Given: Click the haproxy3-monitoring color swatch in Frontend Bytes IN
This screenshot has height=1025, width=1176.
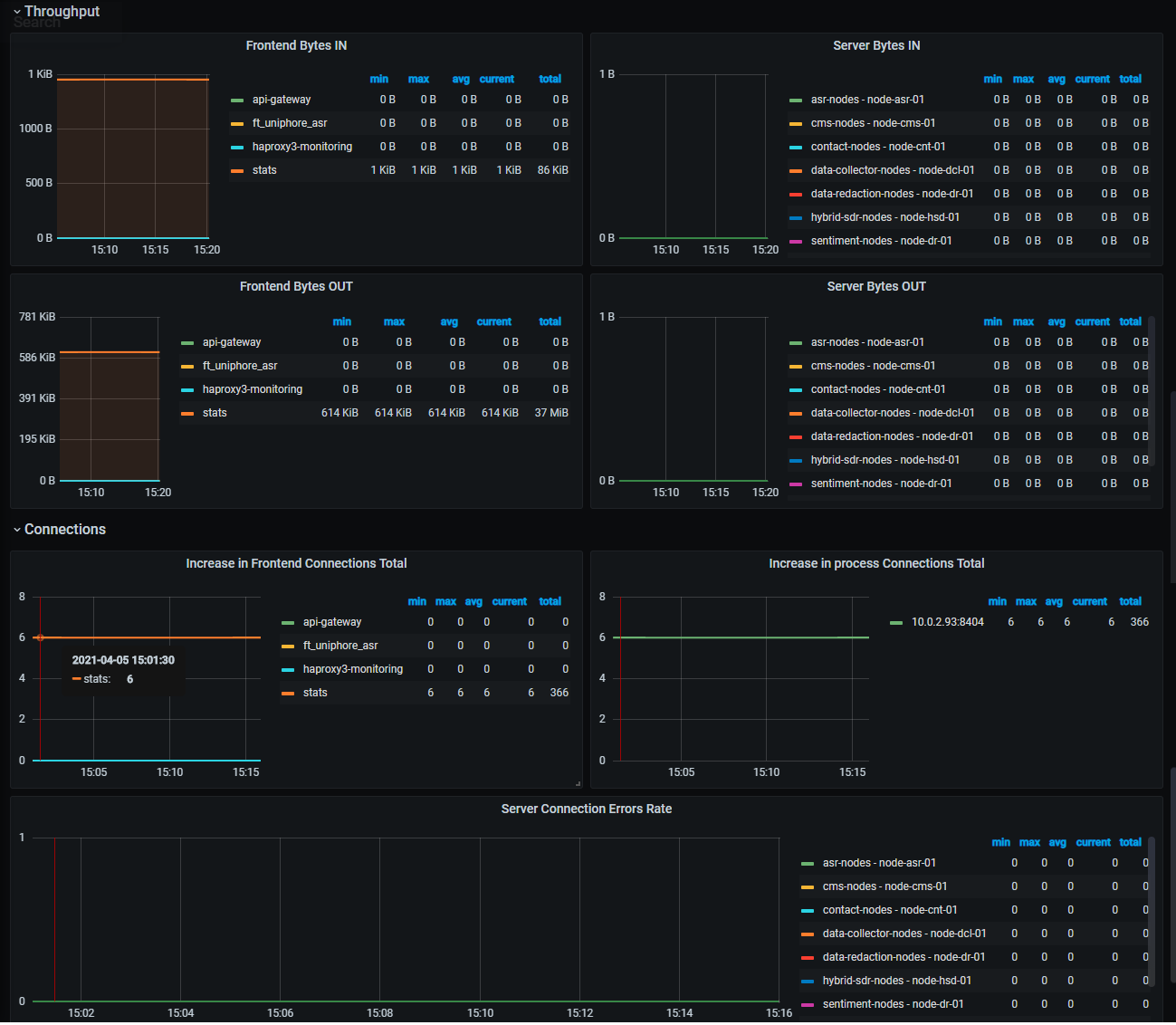Looking at the screenshot, I should pos(237,148).
